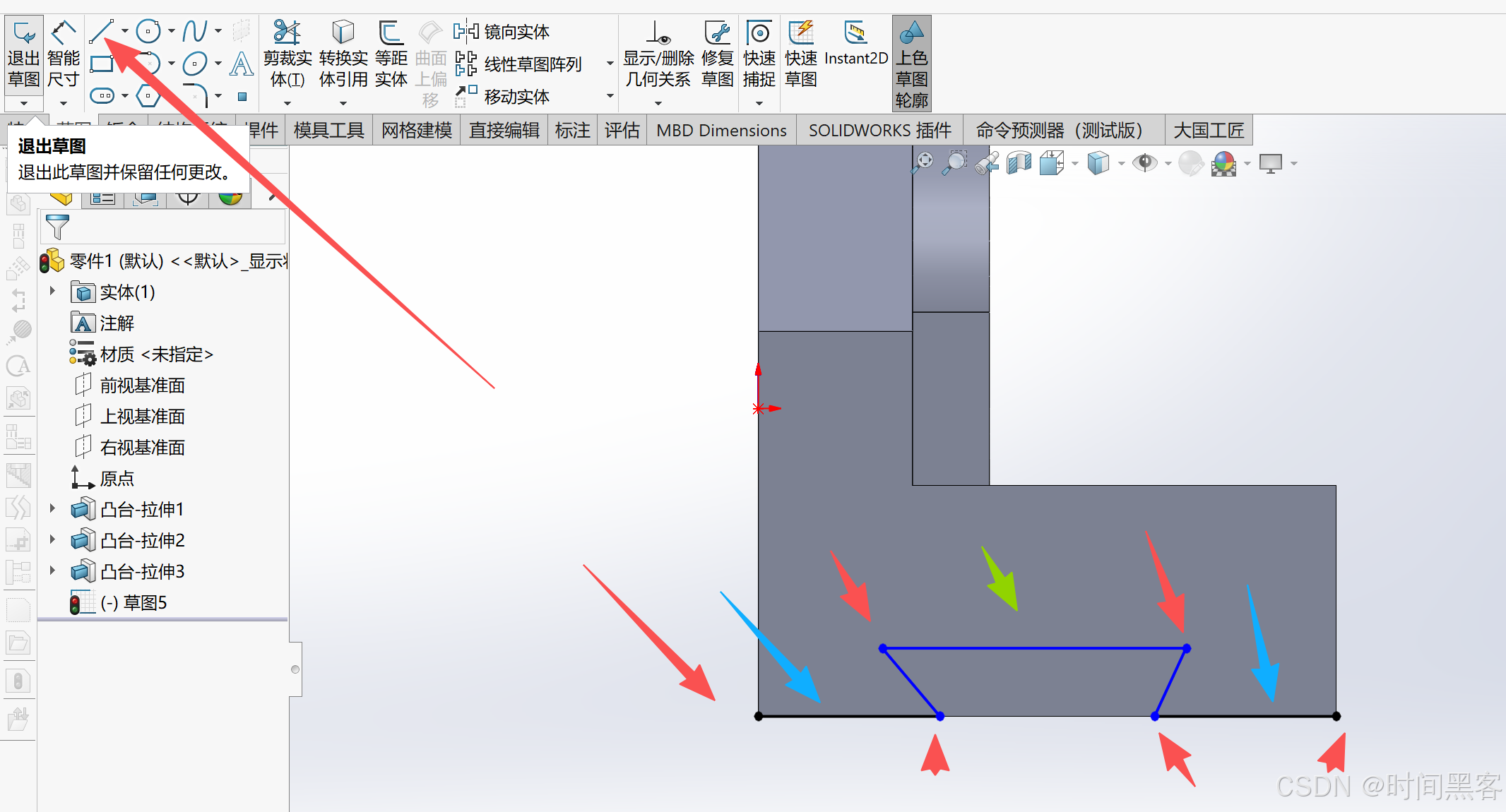The image size is (1506, 812).
Task: Click the Trim Entities (剪裁实体) tool
Action: [x=287, y=33]
